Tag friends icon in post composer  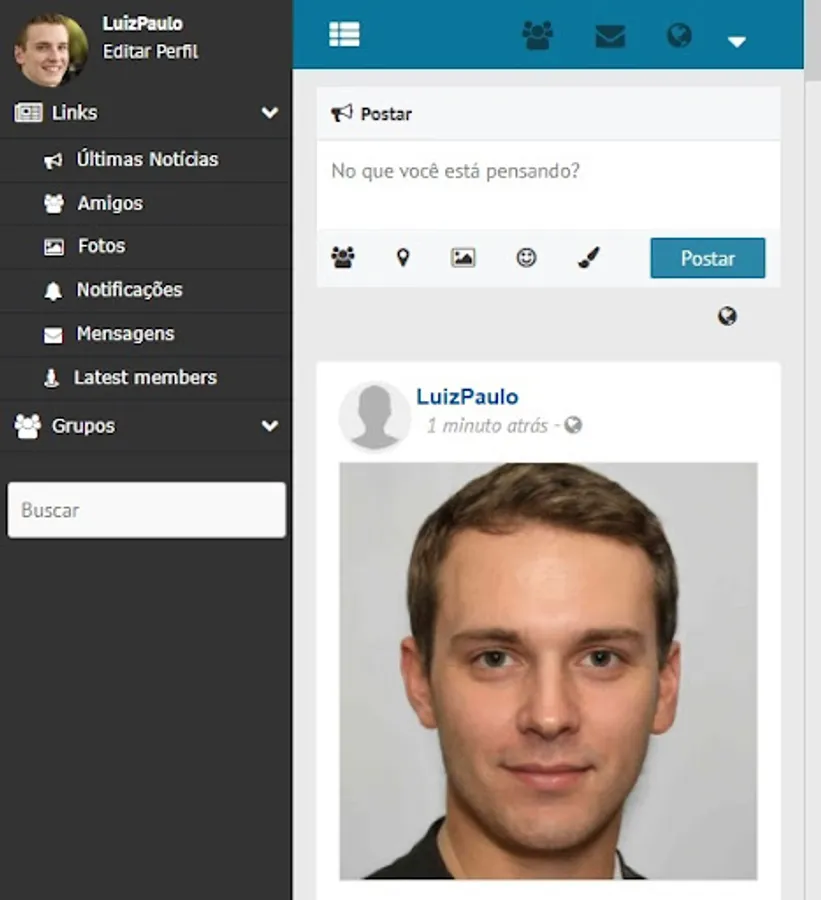pyautogui.click(x=343, y=257)
